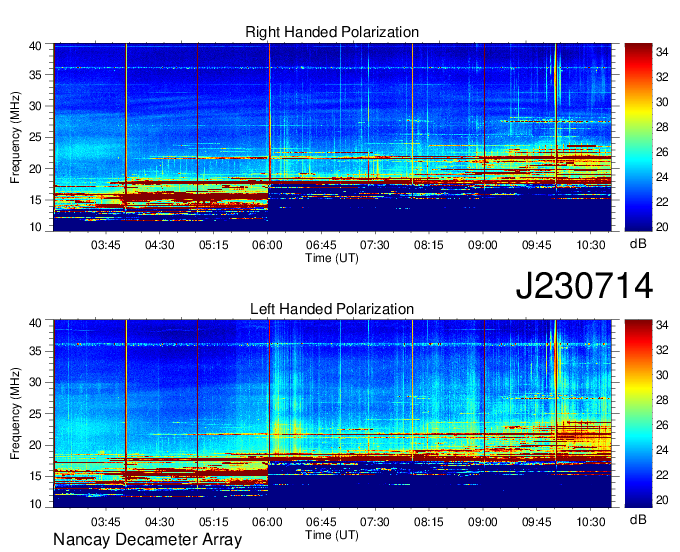680x552 pixels.
Task: Click the 22 value on Left Handed colorbar
Action: (662, 475)
